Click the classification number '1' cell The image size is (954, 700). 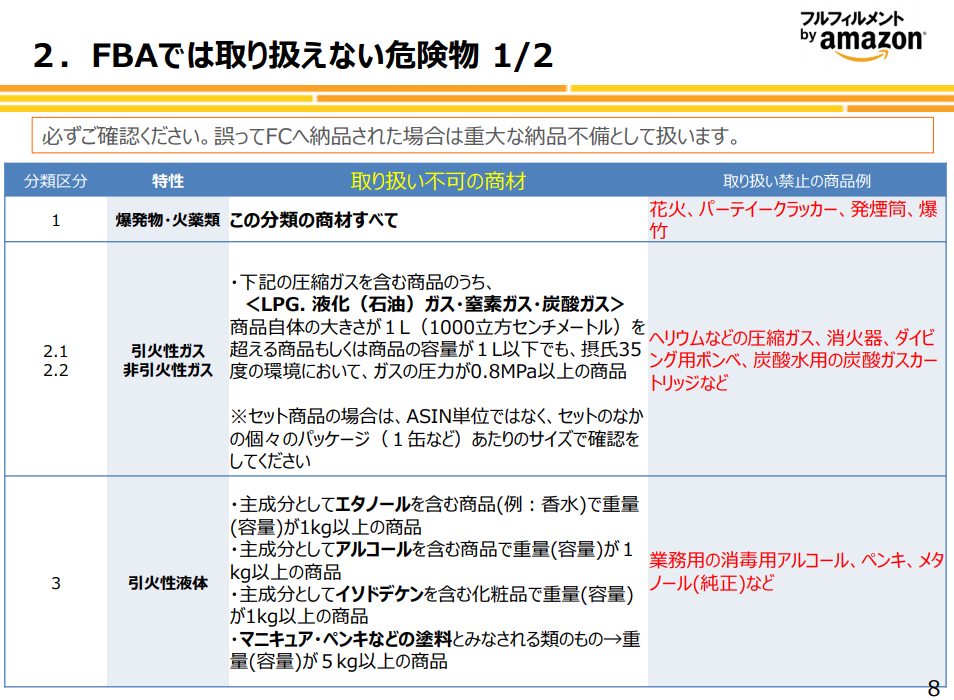[56, 220]
